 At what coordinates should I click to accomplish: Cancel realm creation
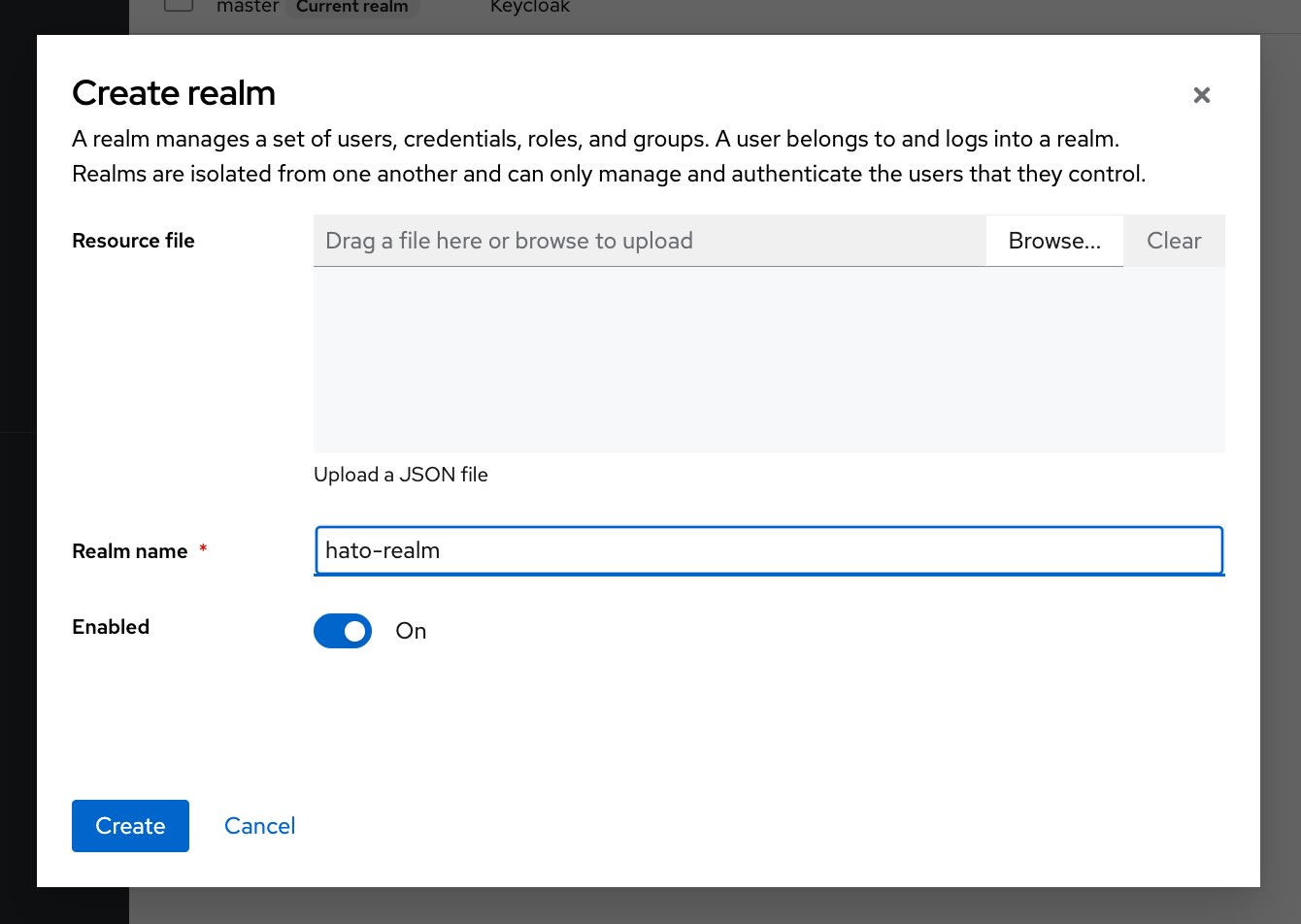[259, 825]
